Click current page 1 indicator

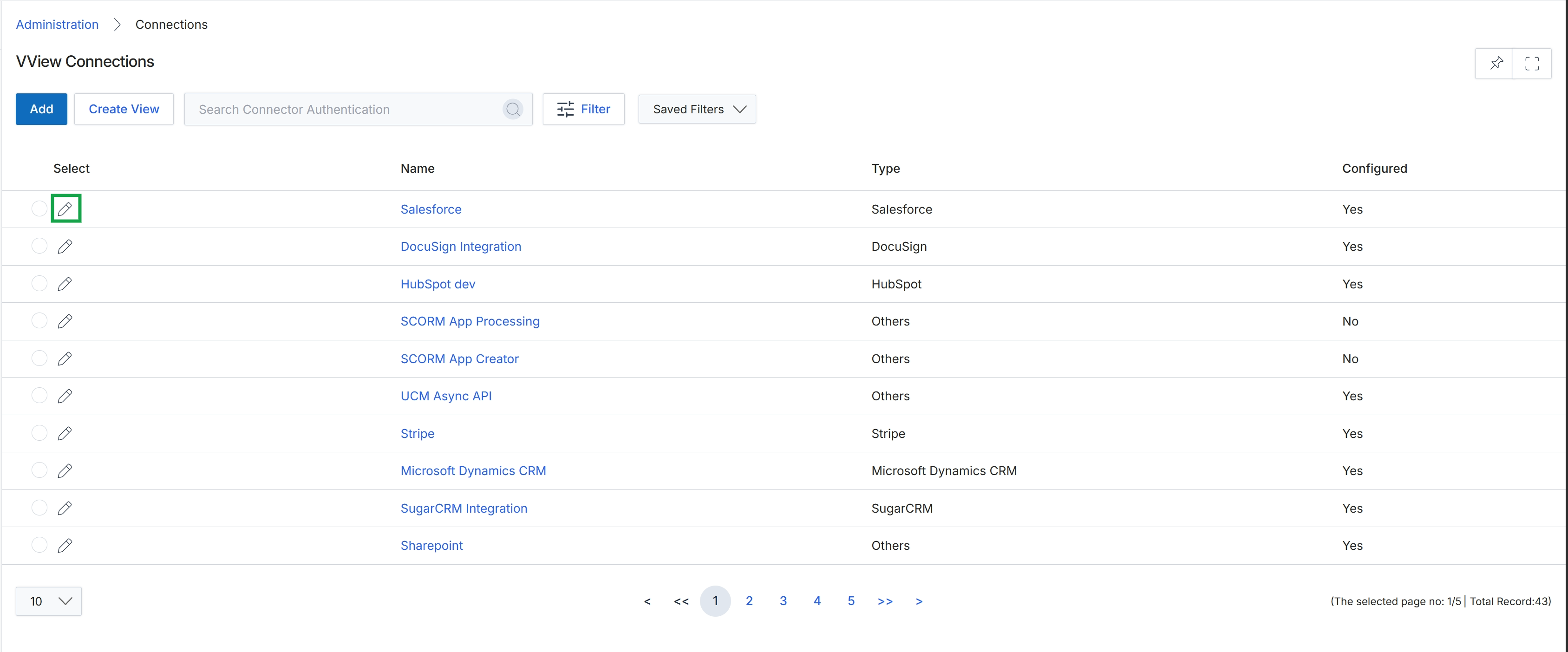tap(715, 601)
